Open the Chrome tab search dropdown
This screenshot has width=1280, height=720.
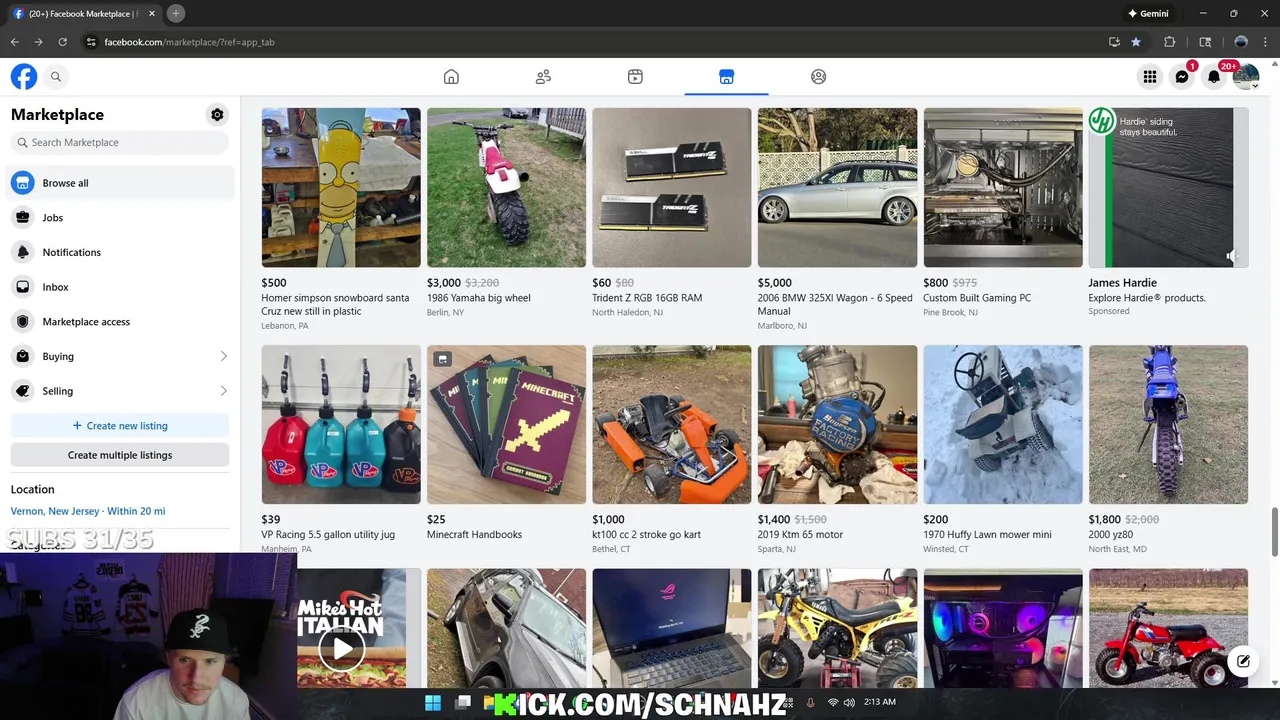click(1205, 42)
